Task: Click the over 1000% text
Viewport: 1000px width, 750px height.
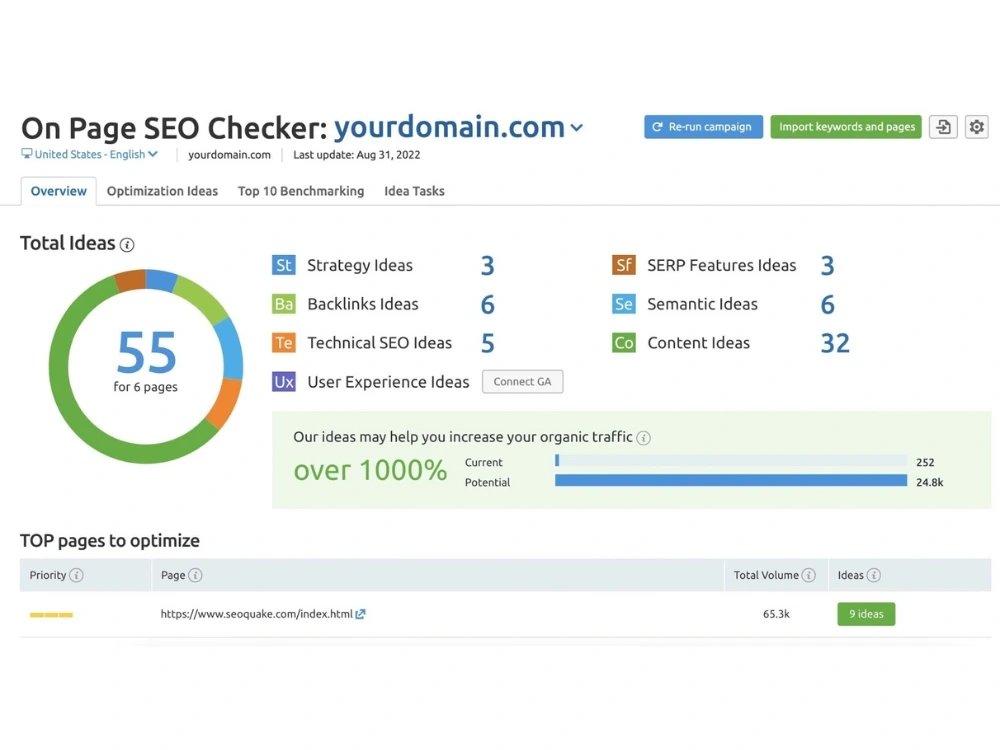Action: pos(370,471)
